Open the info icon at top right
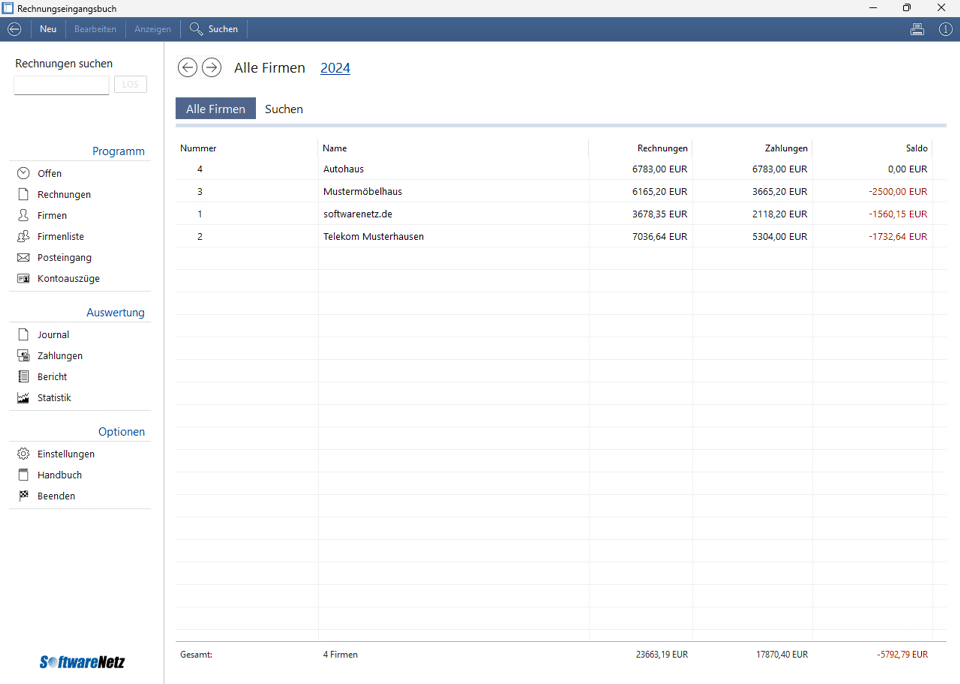This screenshot has width=960, height=684. pyautogui.click(x=945, y=29)
